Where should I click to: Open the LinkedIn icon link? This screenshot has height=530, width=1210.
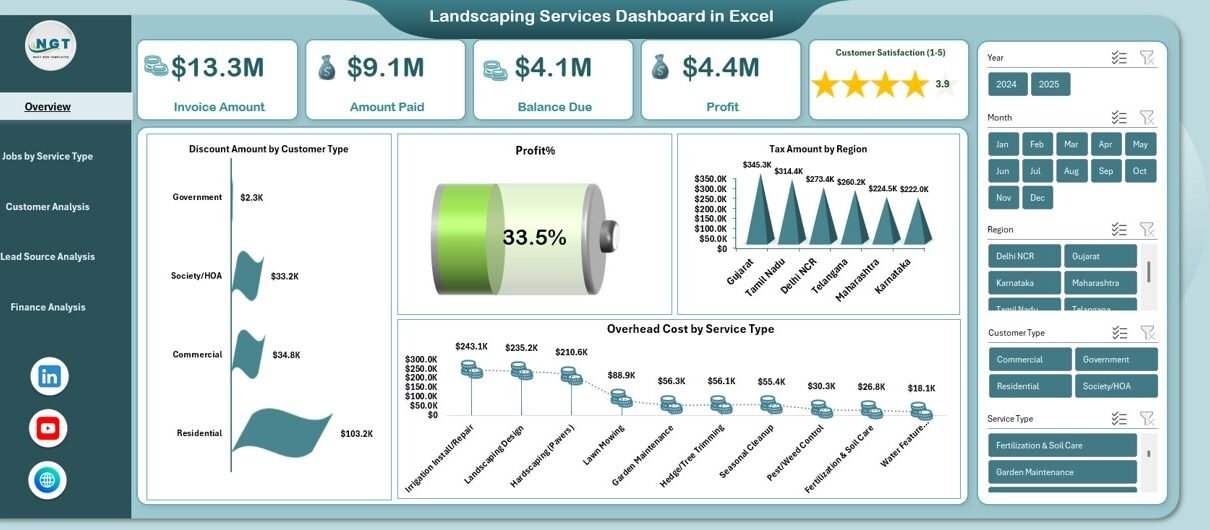click(49, 377)
